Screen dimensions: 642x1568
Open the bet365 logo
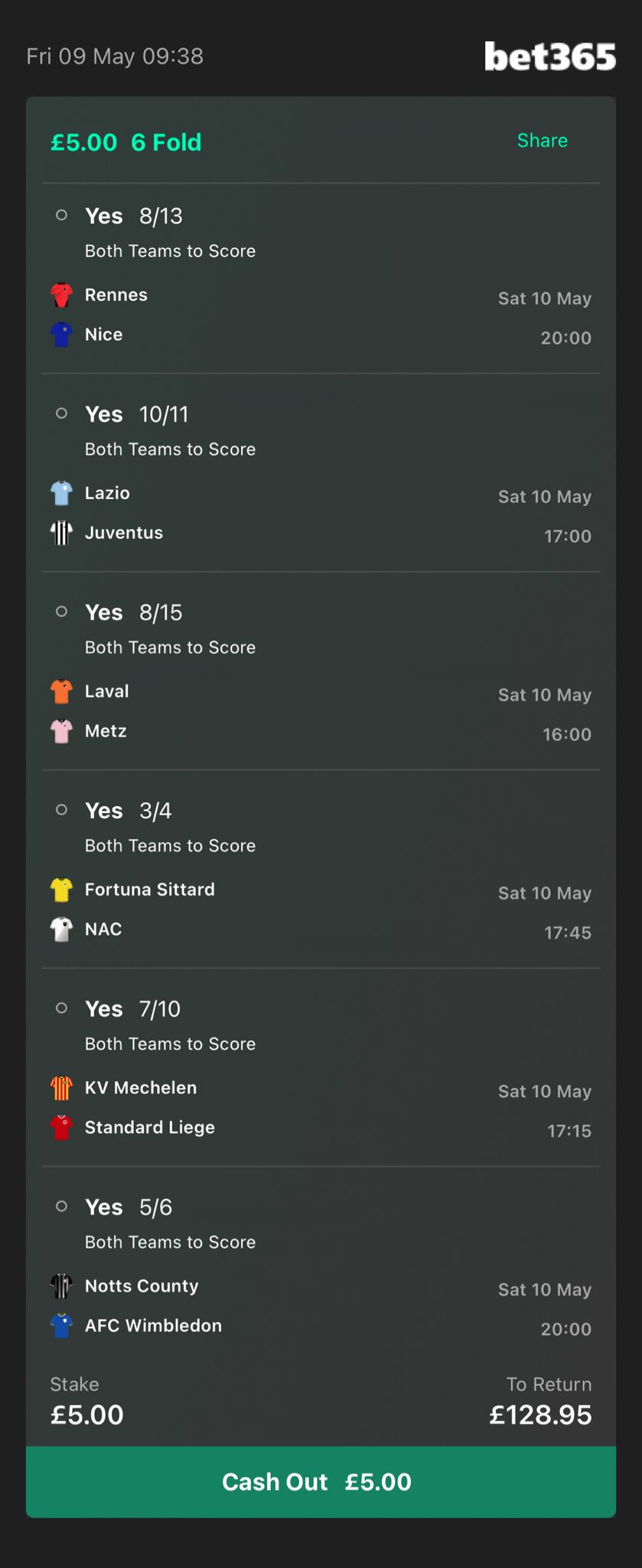550,56
